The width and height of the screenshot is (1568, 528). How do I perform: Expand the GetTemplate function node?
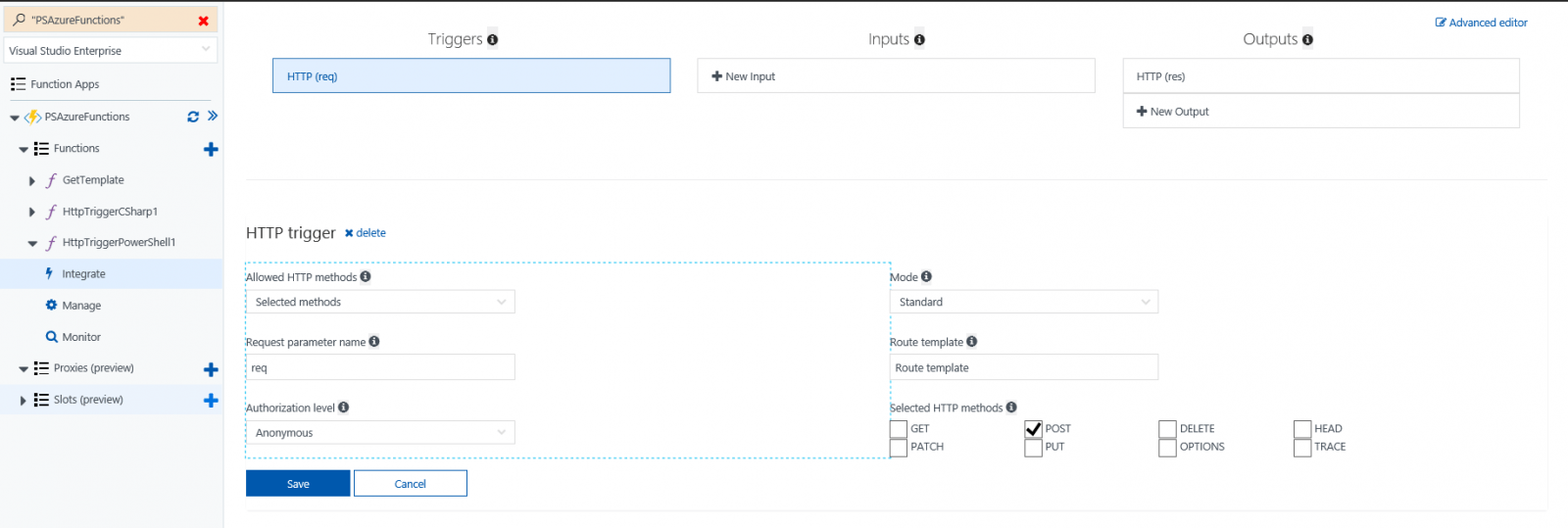click(x=32, y=181)
